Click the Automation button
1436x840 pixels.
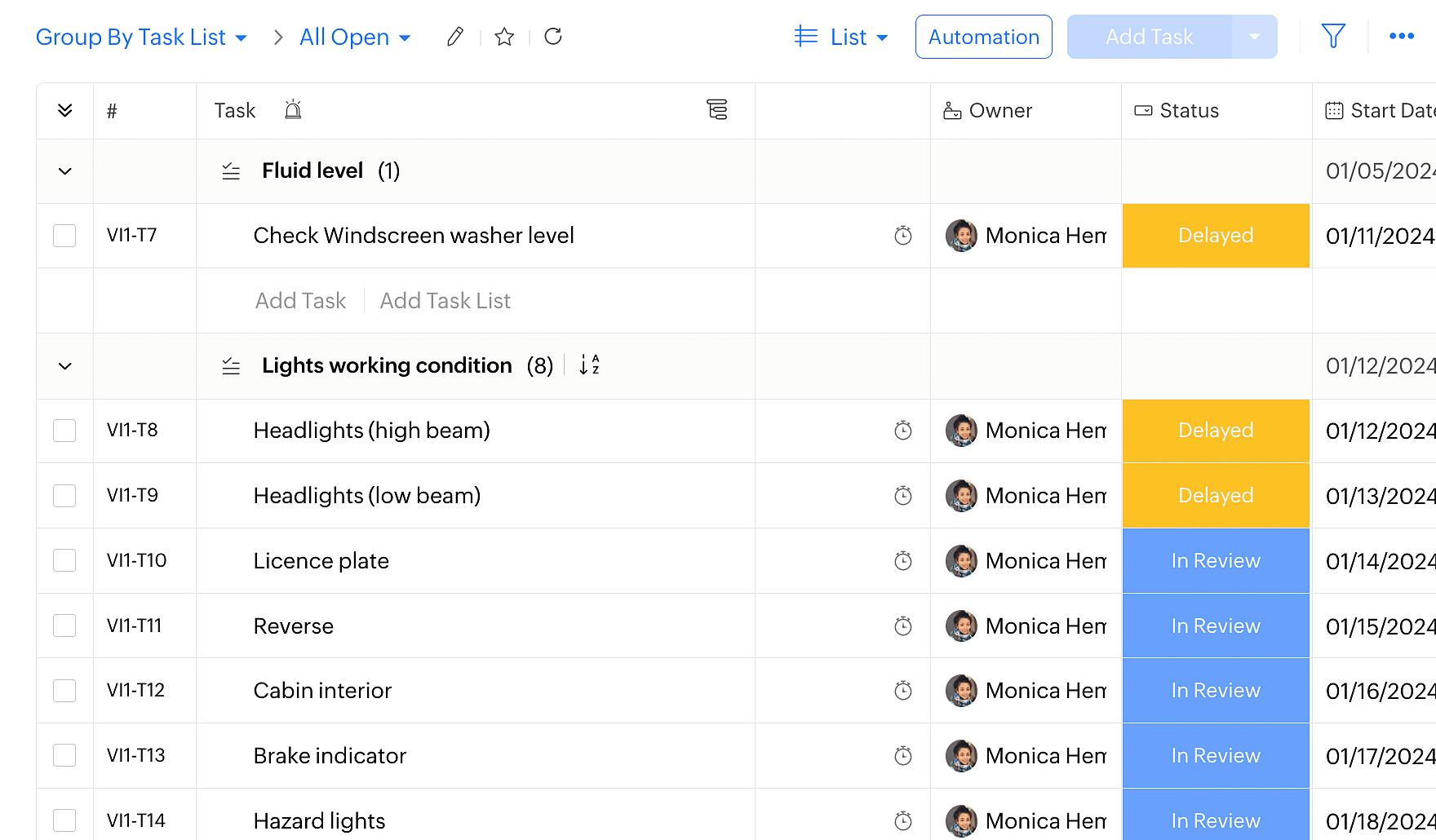(983, 38)
